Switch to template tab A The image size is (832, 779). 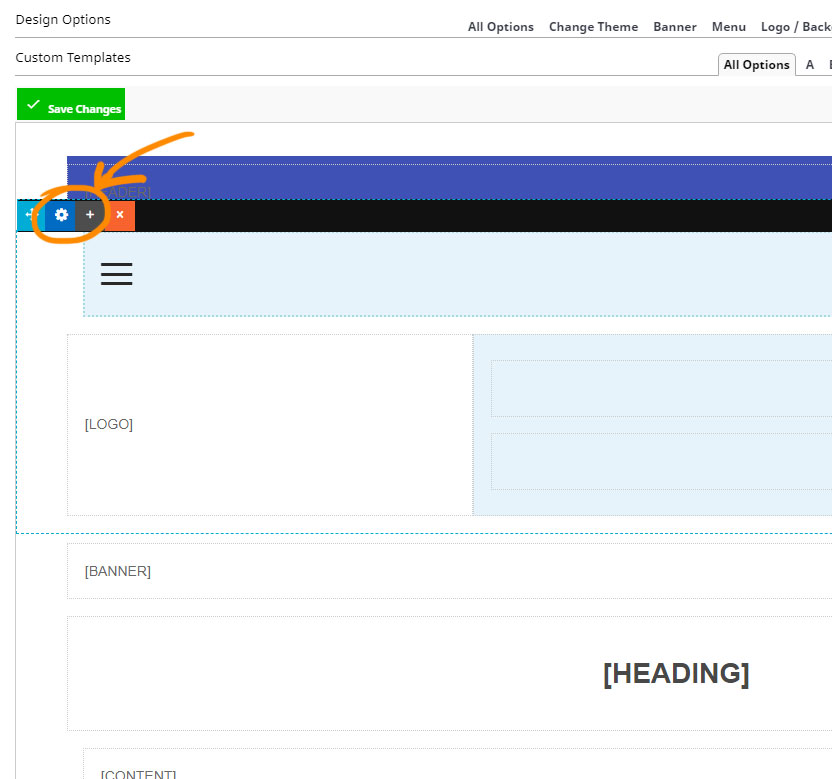coord(810,65)
